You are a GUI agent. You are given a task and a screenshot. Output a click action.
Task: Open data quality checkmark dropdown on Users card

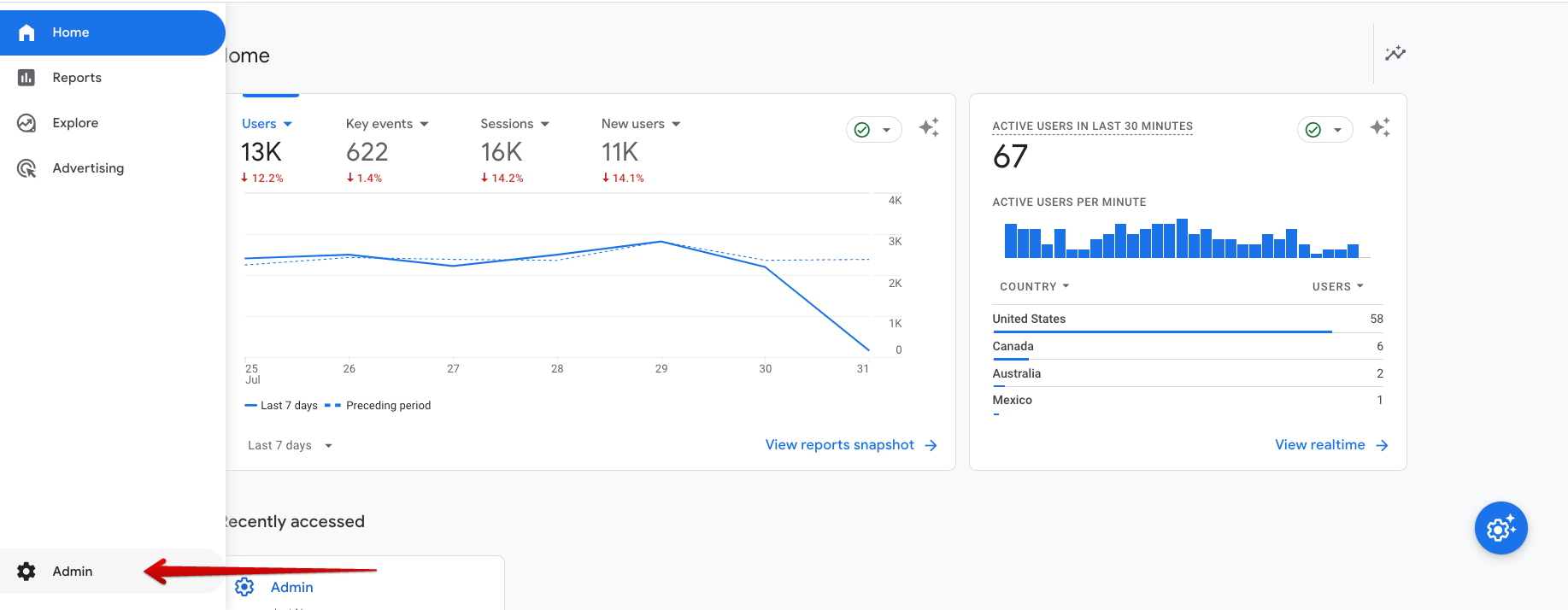[873, 130]
